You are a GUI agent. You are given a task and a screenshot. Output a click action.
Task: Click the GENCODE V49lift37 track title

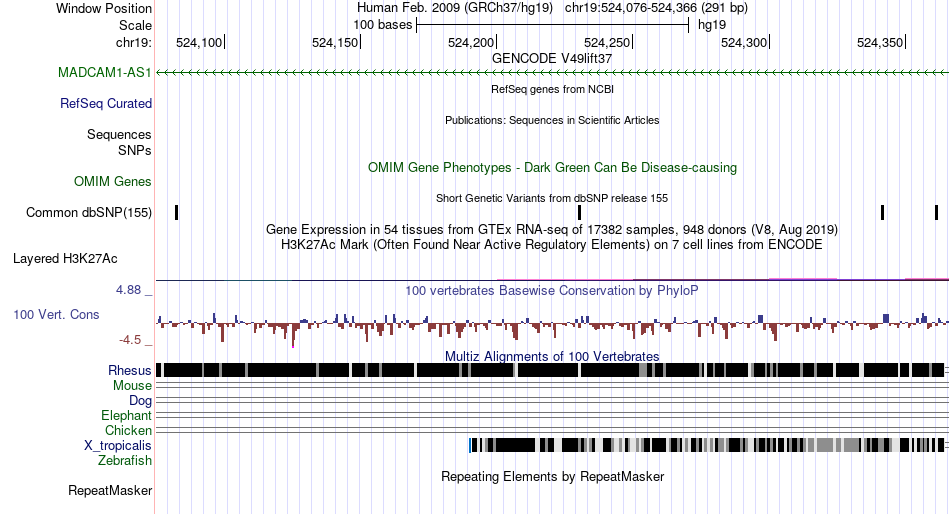point(552,58)
